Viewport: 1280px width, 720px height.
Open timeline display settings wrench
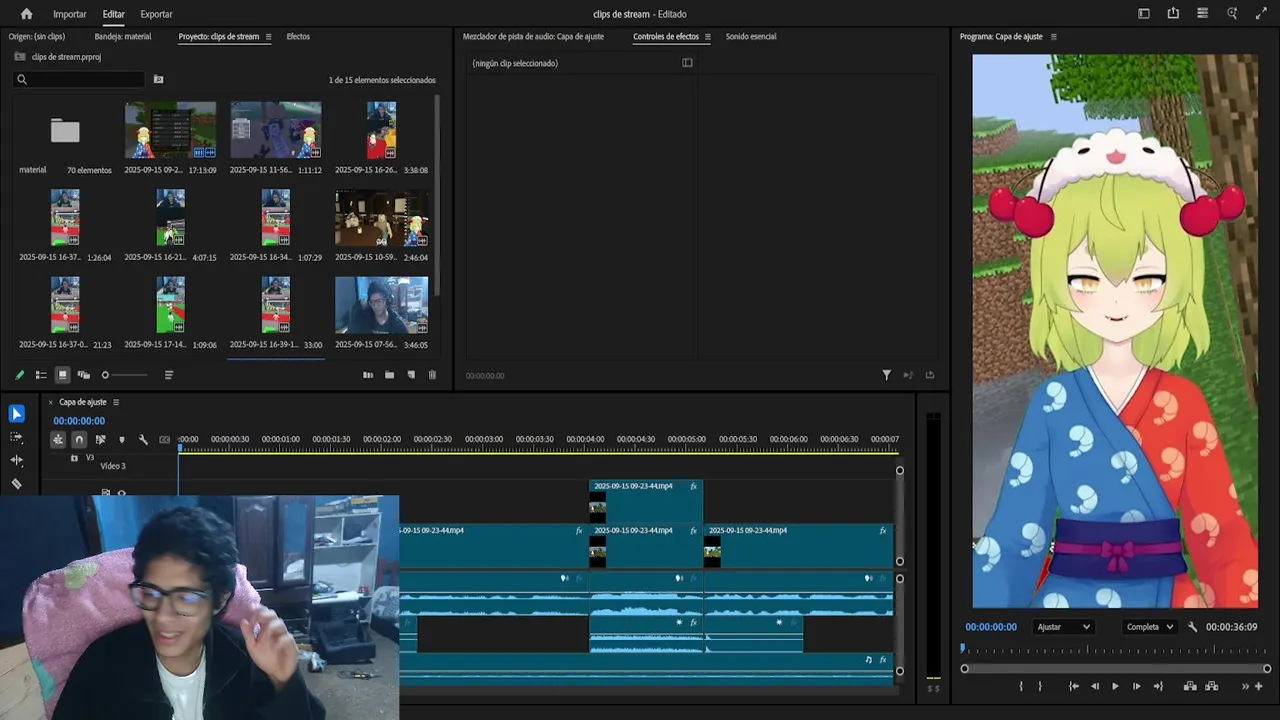point(143,439)
